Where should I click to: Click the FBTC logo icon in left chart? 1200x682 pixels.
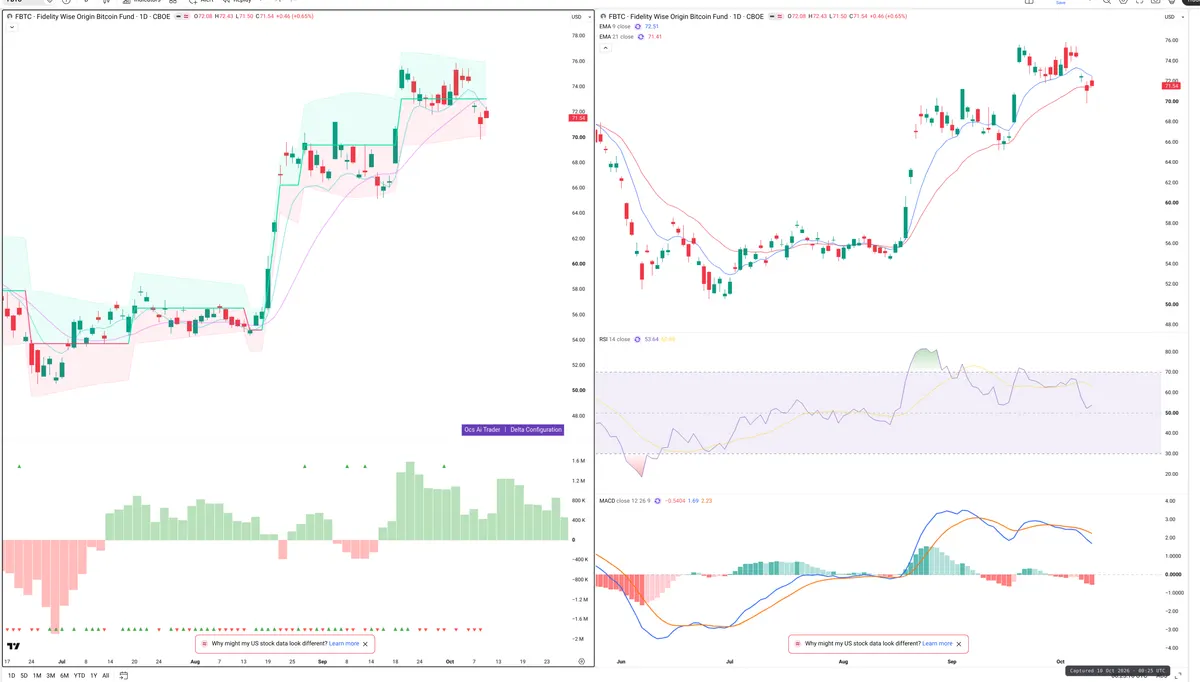[9, 17]
